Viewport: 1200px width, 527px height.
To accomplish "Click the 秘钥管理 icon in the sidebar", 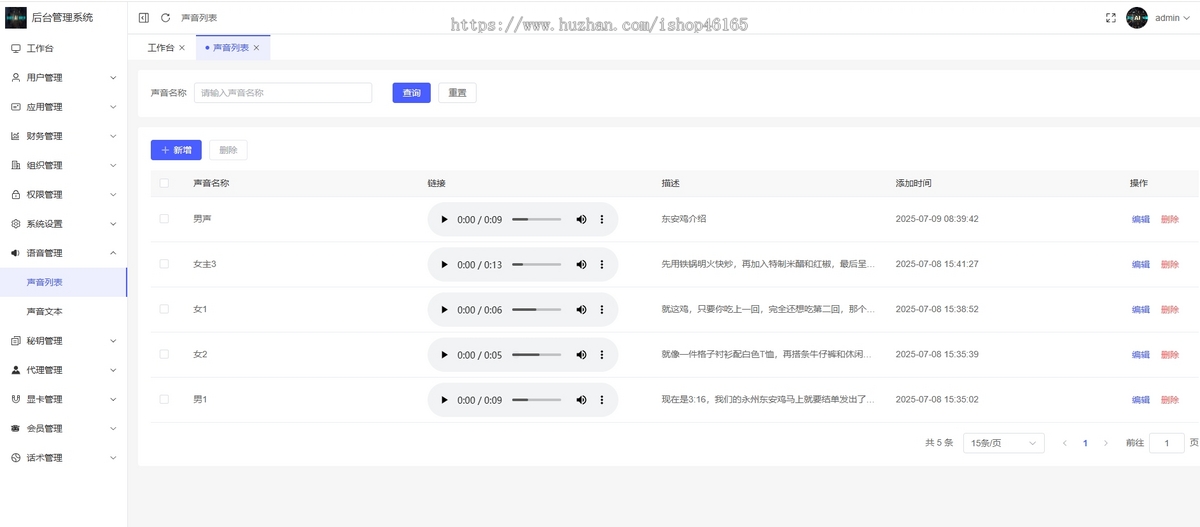I will point(15,341).
